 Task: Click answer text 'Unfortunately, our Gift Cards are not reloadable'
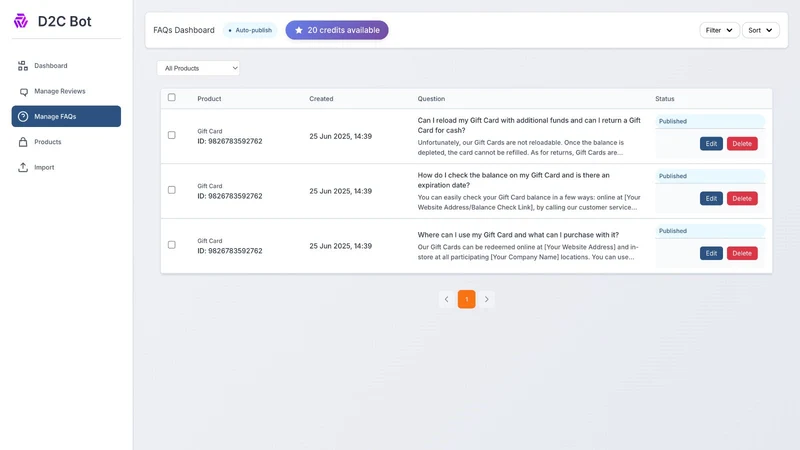tap(520, 147)
